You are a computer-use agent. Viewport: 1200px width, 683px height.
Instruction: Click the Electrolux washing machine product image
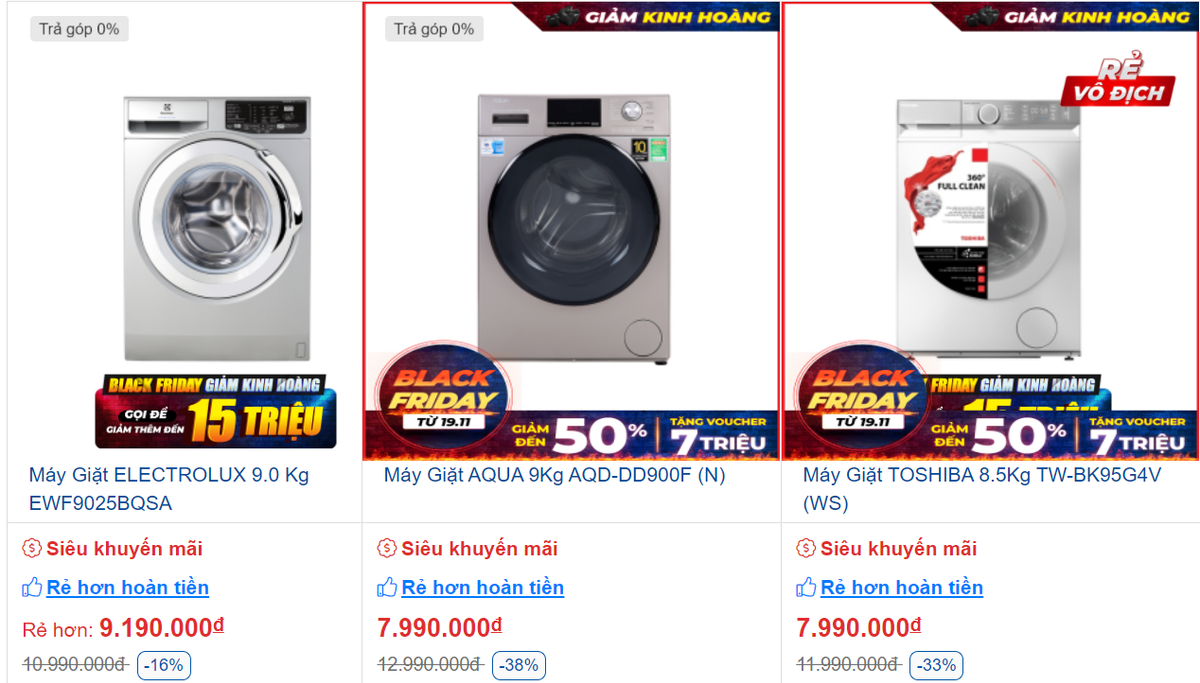click(x=216, y=229)
